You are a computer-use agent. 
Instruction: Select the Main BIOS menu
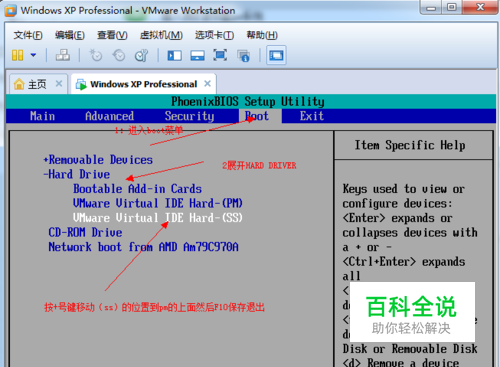click(42, 116)
